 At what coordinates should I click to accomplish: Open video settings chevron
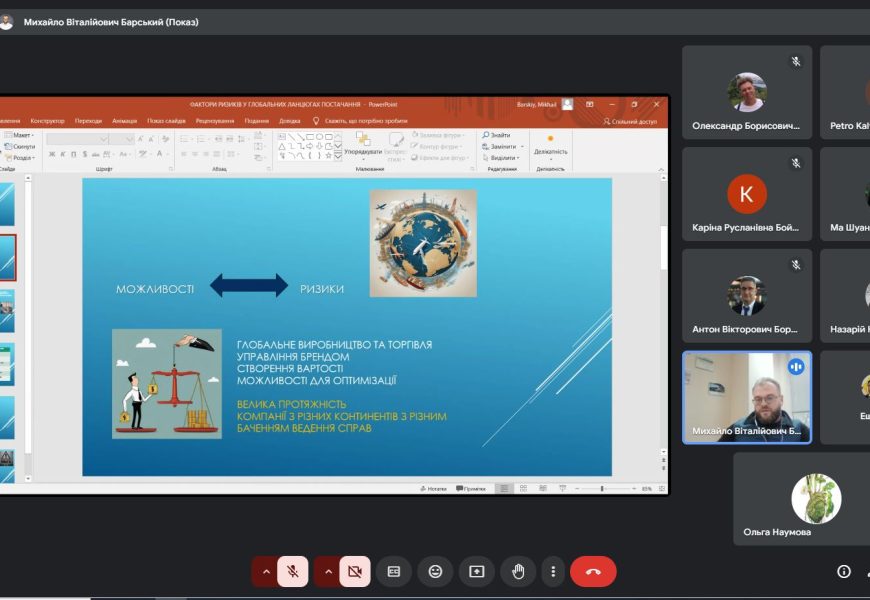tap(327, 571)
